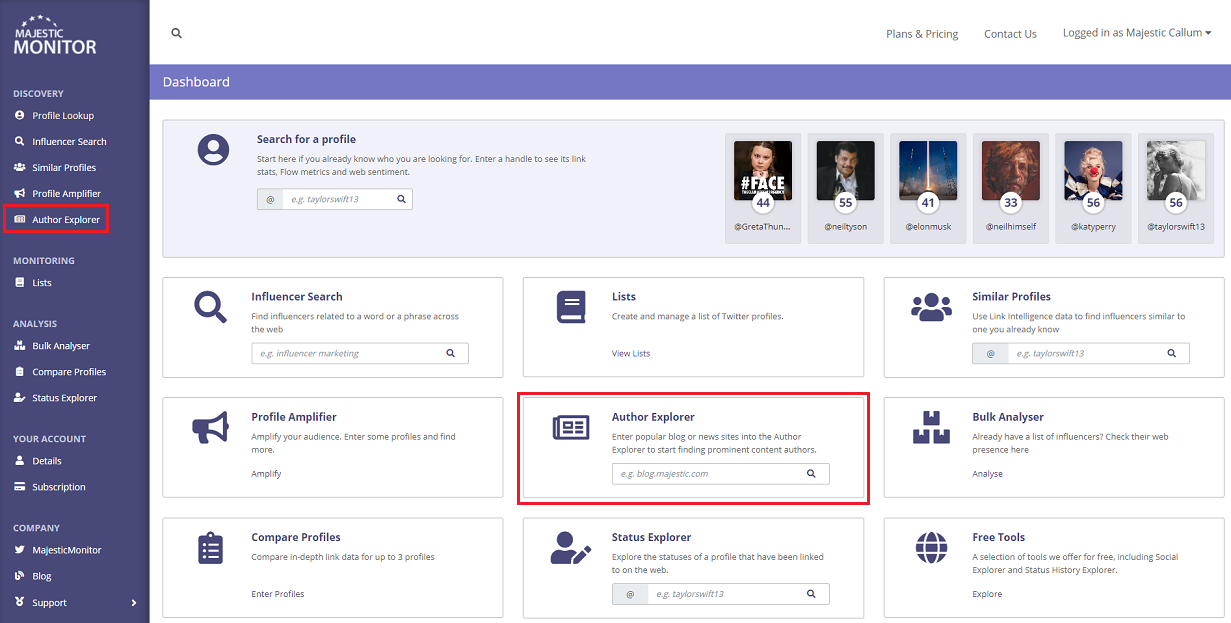Open the Free Tools card title

998,537
